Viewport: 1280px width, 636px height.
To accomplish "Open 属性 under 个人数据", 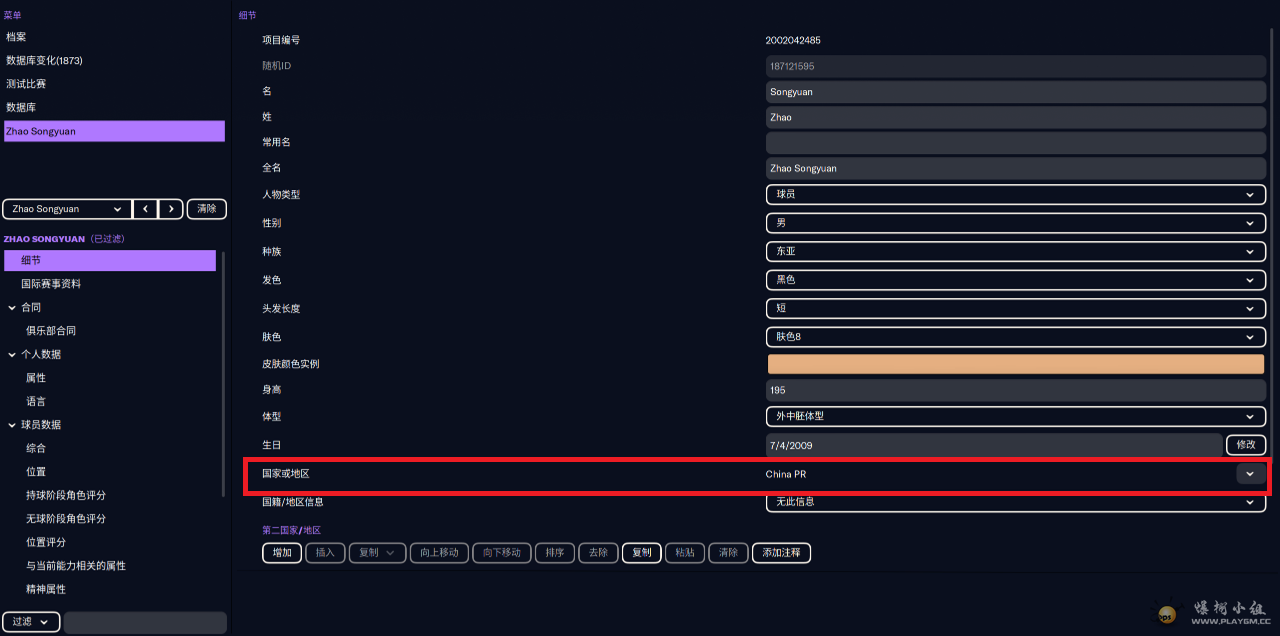I will pos(36,378).
